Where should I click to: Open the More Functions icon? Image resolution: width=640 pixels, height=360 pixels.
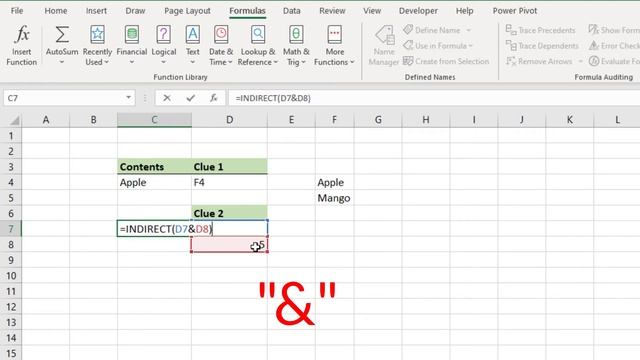tap(334, 34)
